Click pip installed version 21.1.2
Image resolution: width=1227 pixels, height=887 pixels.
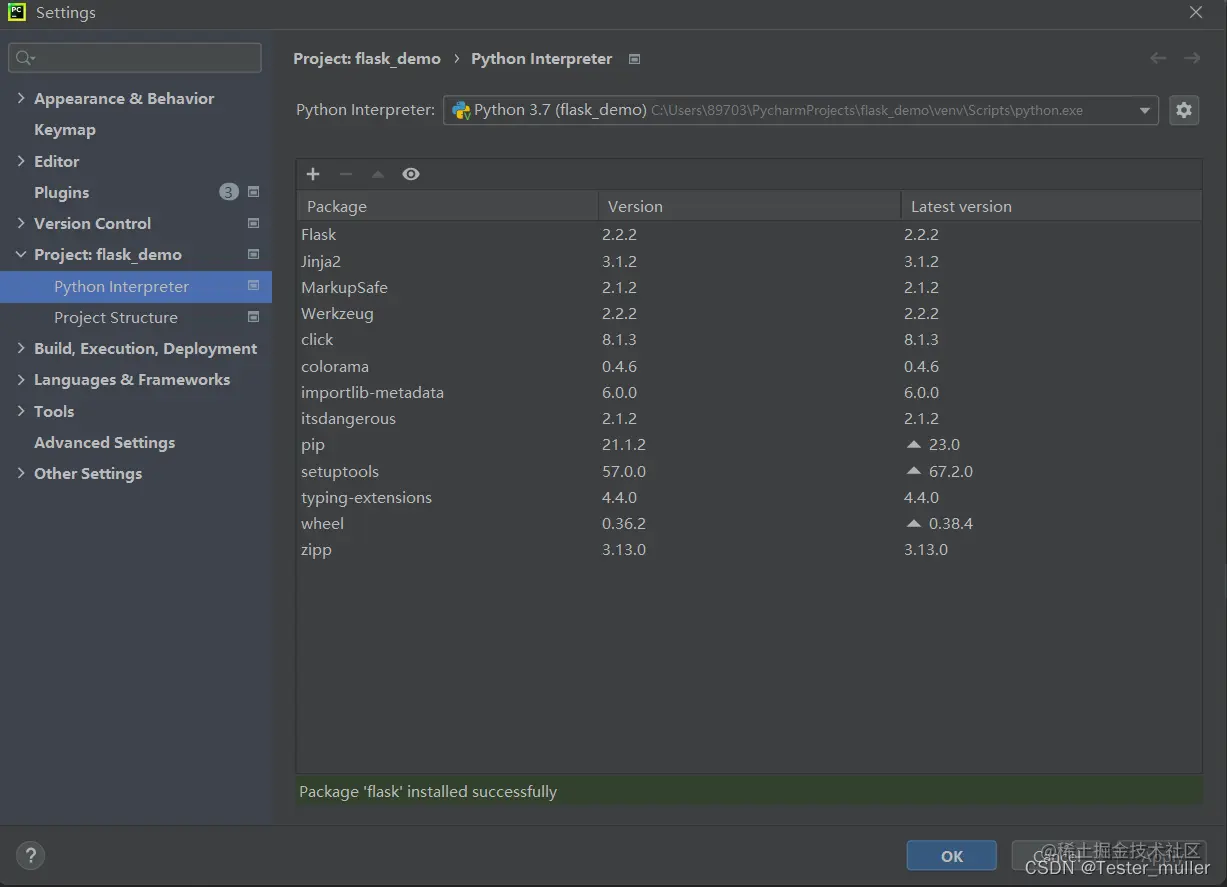tap(624, 445)
